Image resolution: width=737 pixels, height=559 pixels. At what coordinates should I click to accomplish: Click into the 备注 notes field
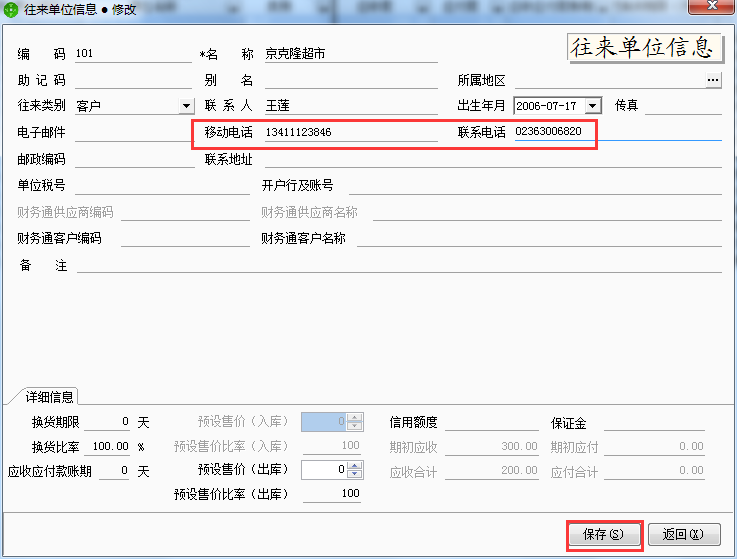399,265
